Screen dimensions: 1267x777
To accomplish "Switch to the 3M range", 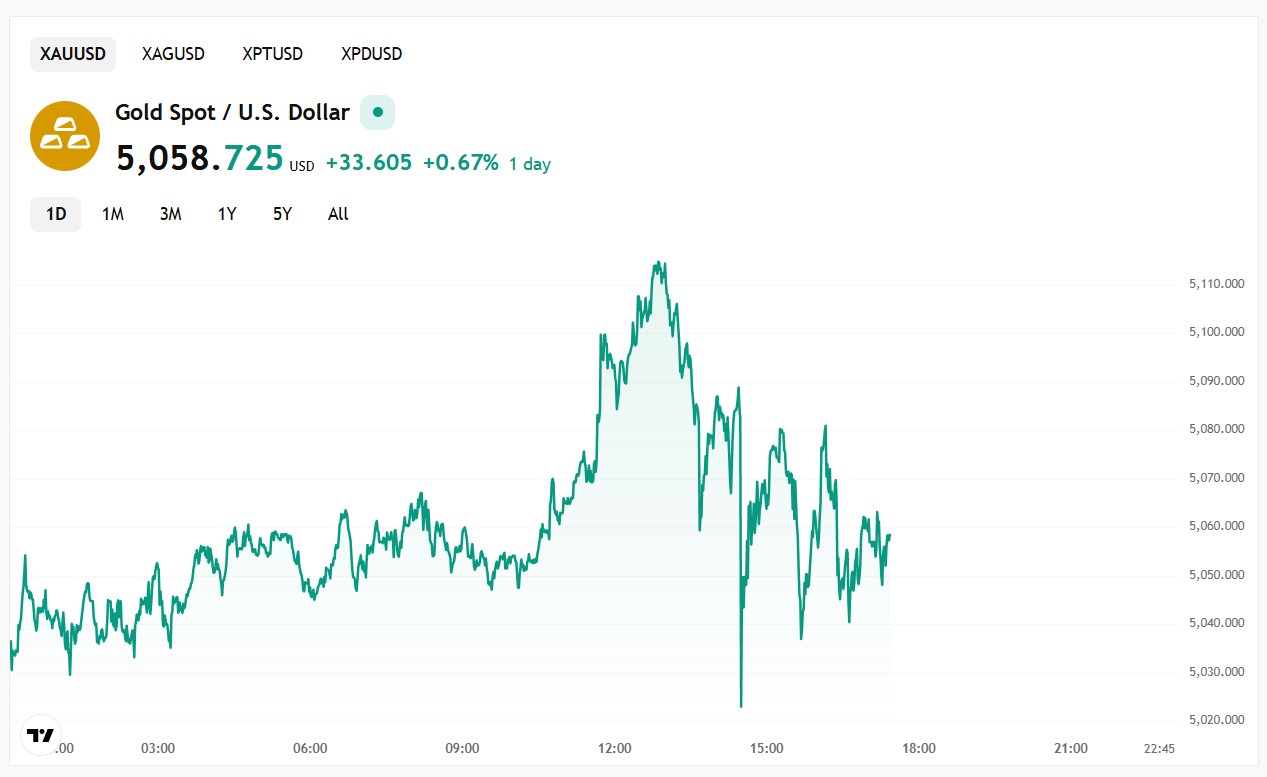I will 170,214.
